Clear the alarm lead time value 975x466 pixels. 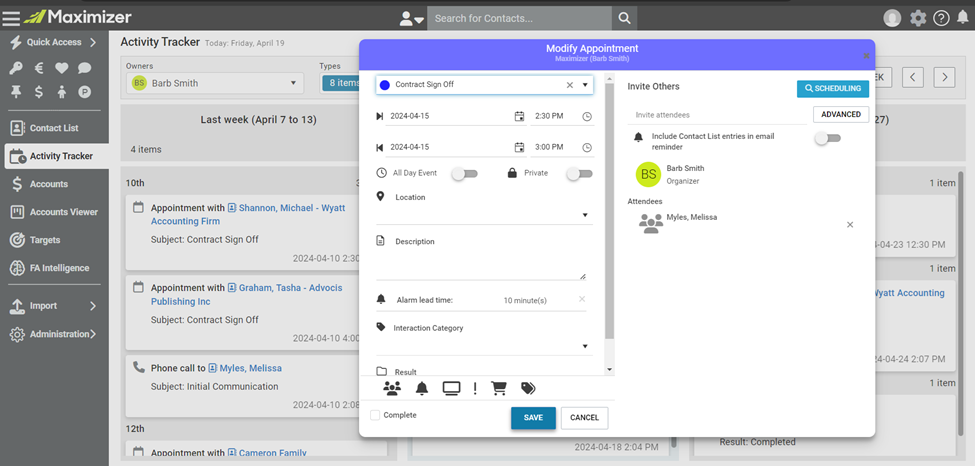click(582, 299)
